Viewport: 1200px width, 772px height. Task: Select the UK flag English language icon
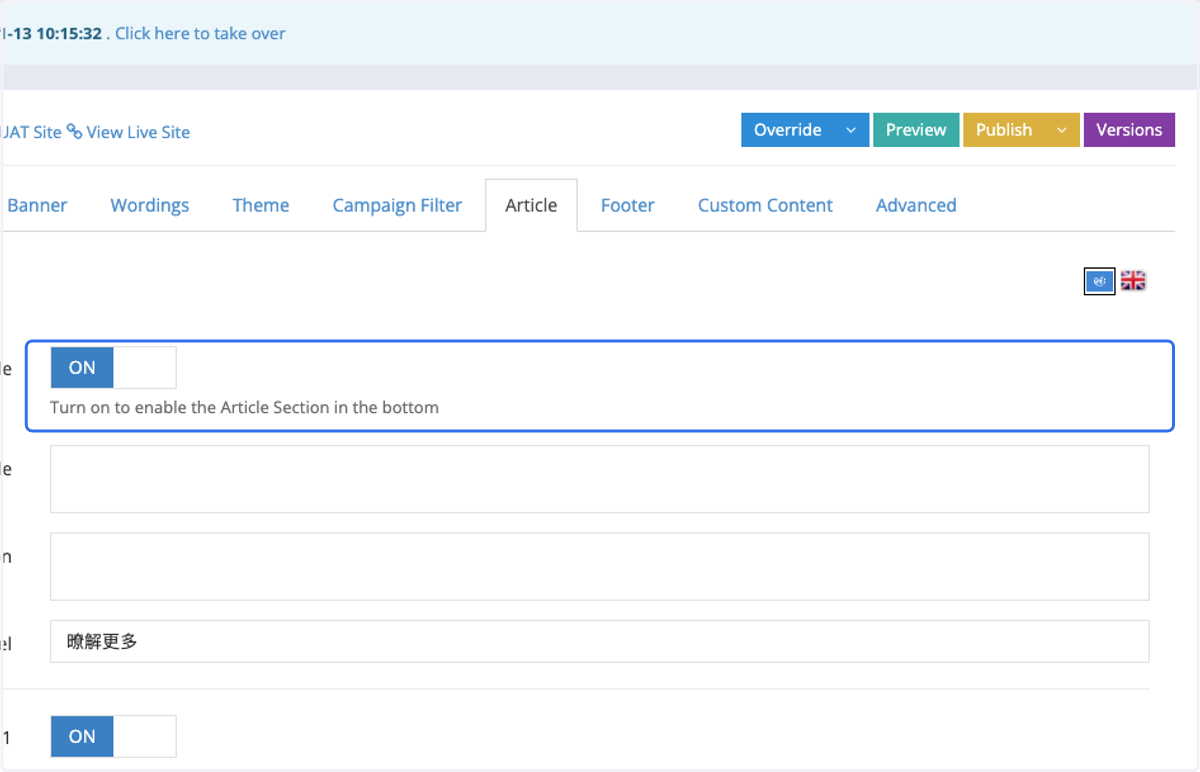pyautogui.click(x=1133, y=281)
